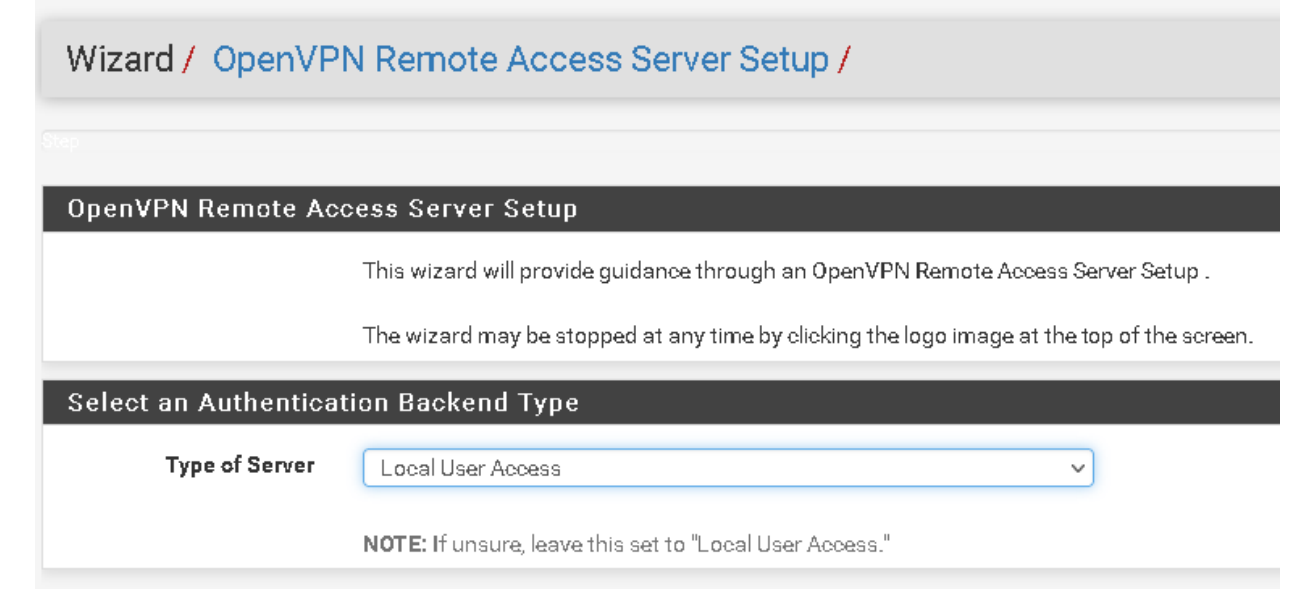Screen dimensions: 1312x600
Task: Click the selected "Local User Access" value
Action: tap(471, 468)
